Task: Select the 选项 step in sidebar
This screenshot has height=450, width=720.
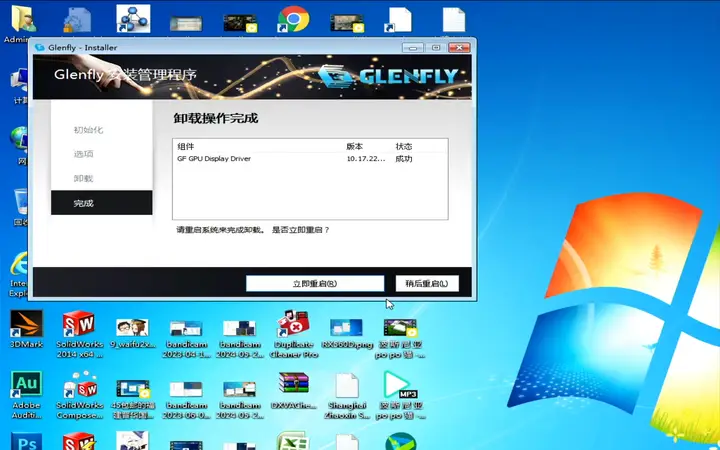Action: (x=84, y=154)
